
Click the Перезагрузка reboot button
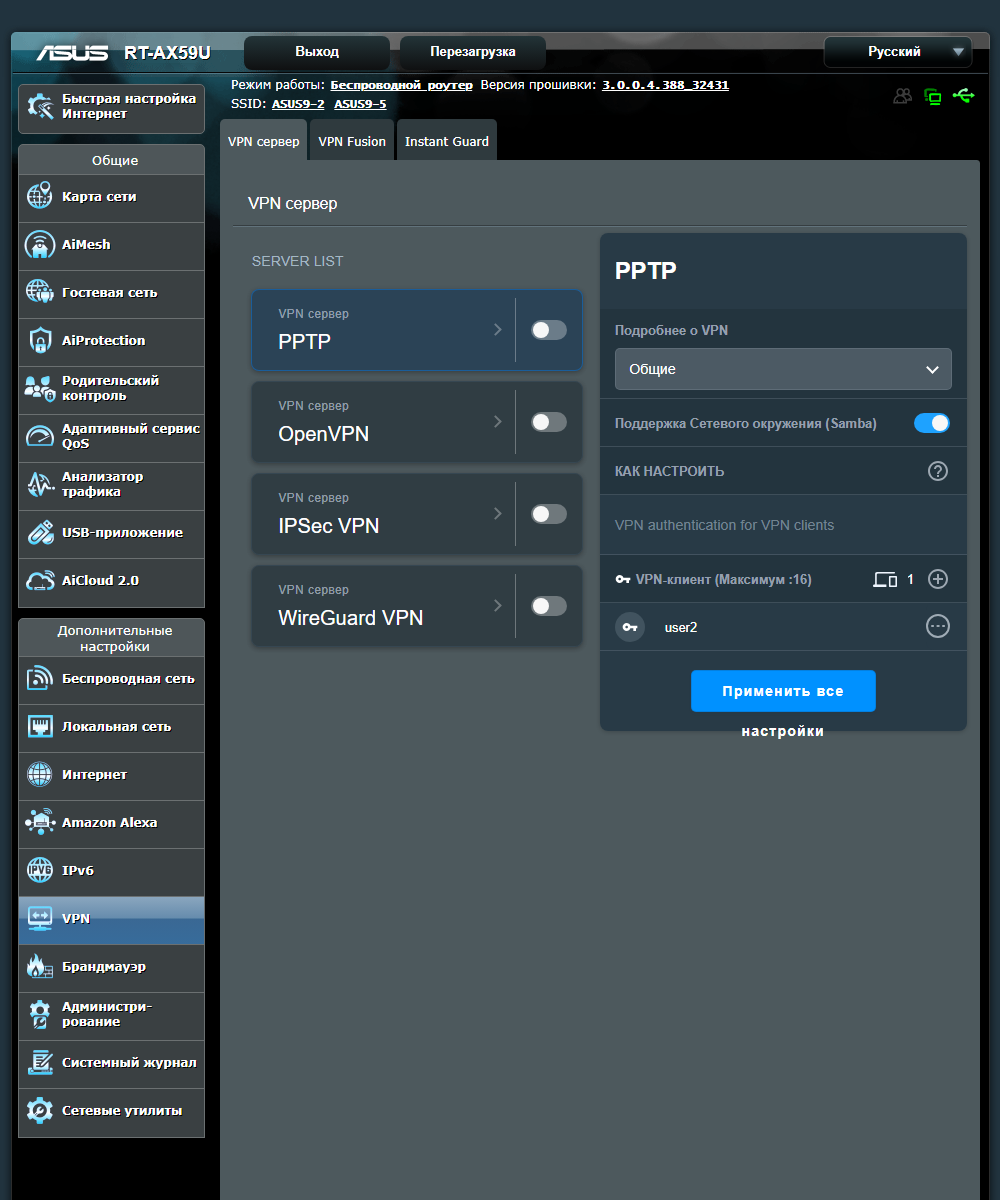click(473, 52)
